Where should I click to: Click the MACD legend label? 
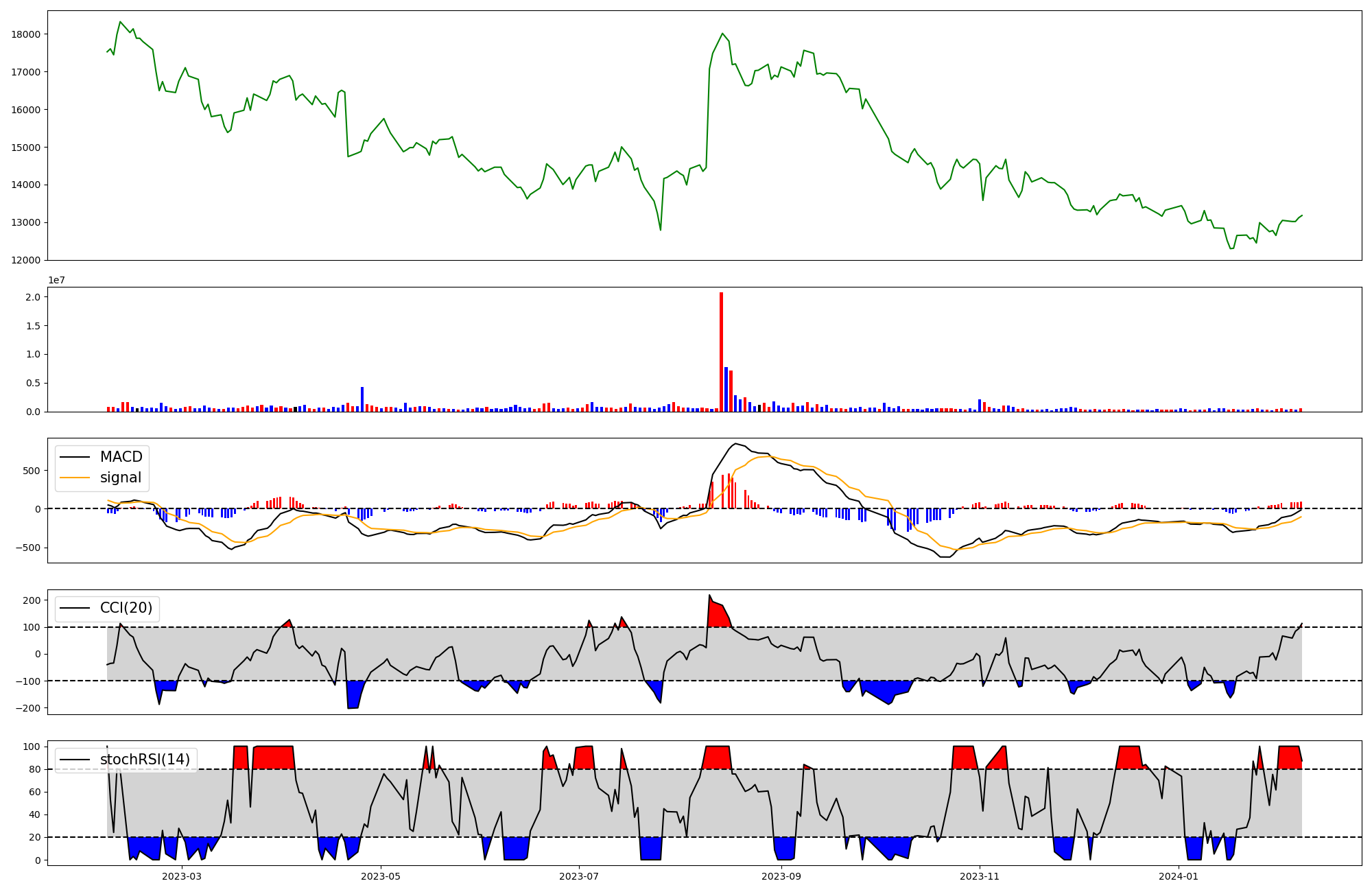coord(121,457)
